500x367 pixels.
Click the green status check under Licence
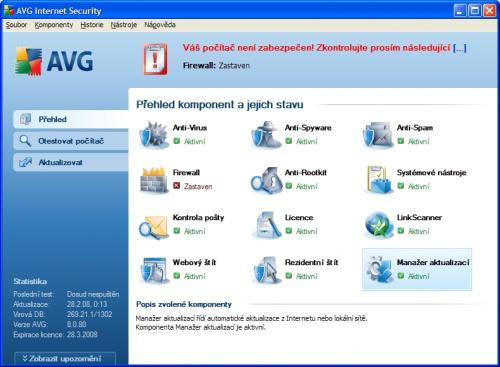[289, 231]
